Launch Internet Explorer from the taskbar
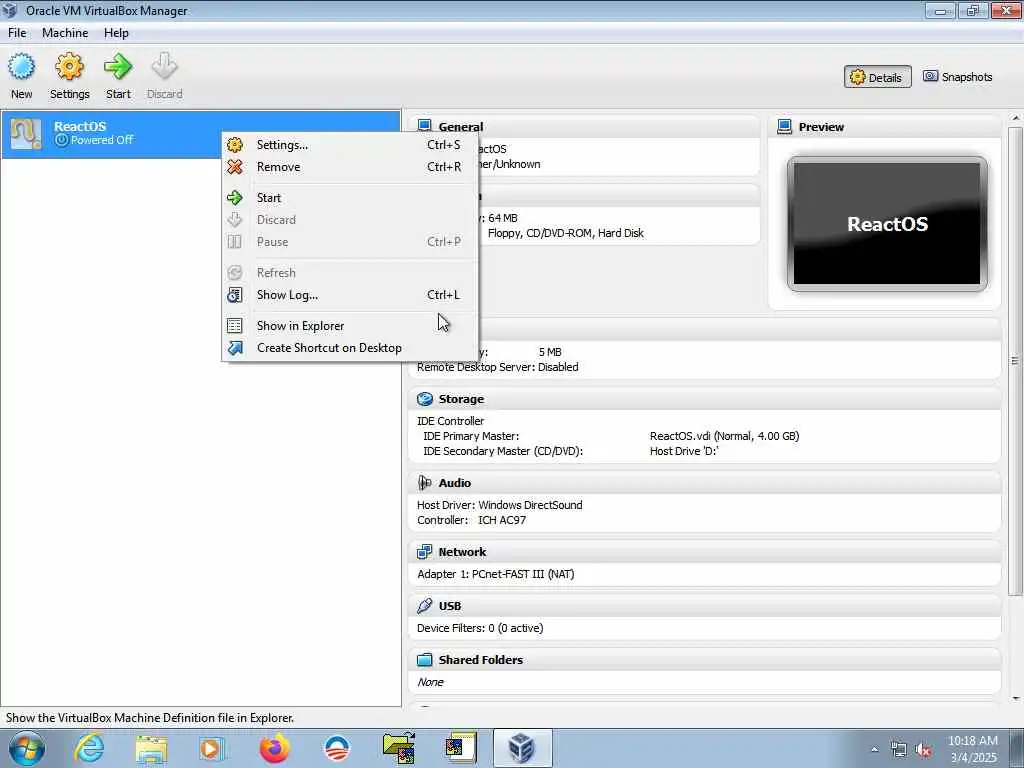The image size is (1024, 768). pyautogui.click(x=89, y=748)
